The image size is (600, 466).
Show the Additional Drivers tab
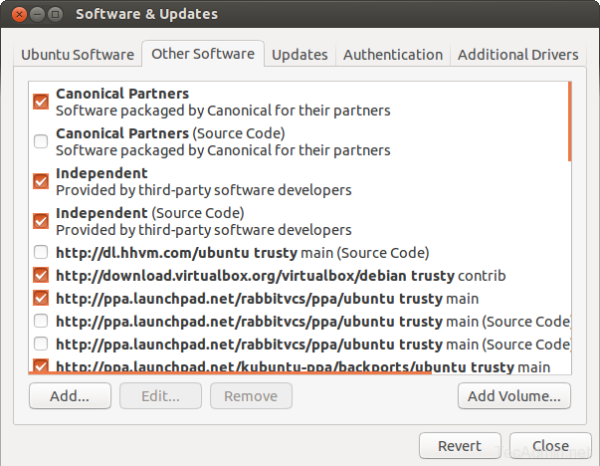pos(517,55)
